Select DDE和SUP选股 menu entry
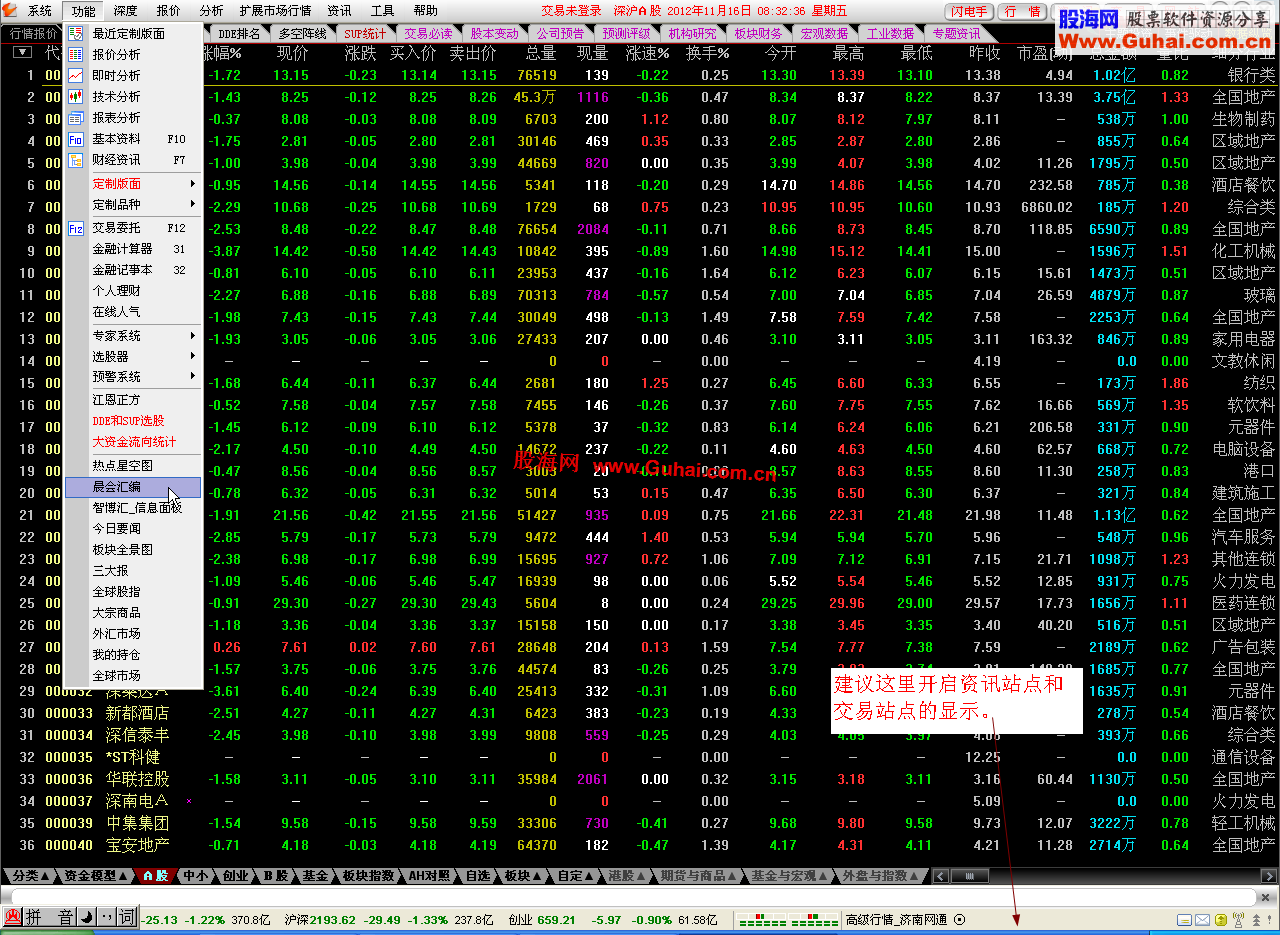The height and width of the screenshot is (935, 1280). pos(132,421)
